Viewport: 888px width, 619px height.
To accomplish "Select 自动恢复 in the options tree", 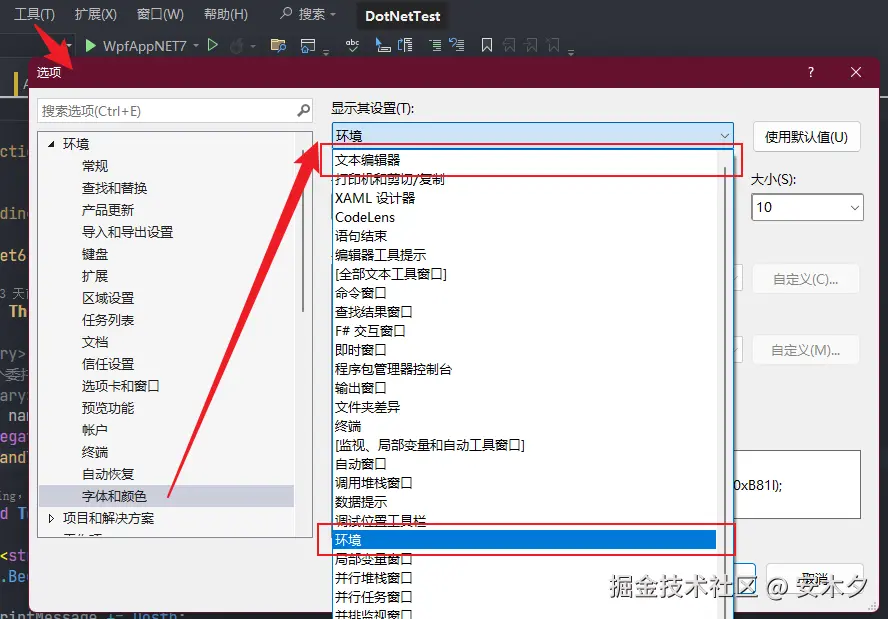I will [x=108, y=474].
